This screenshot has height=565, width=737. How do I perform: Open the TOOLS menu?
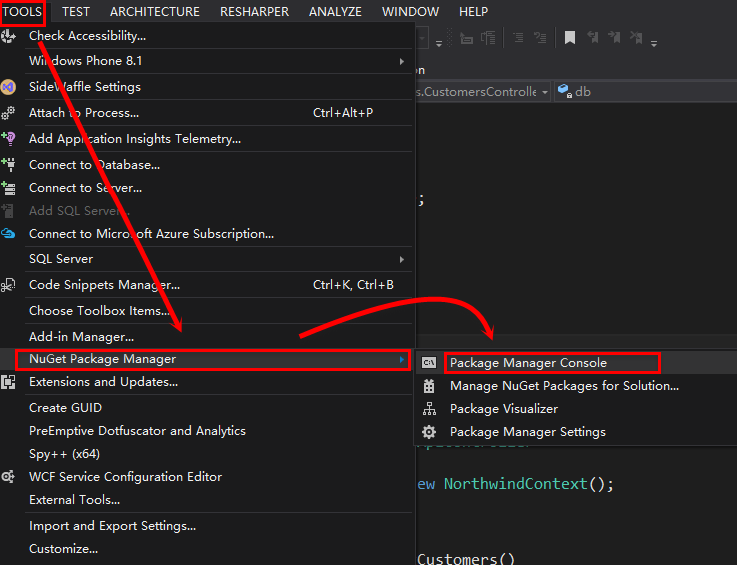click(x=22, y=12)
